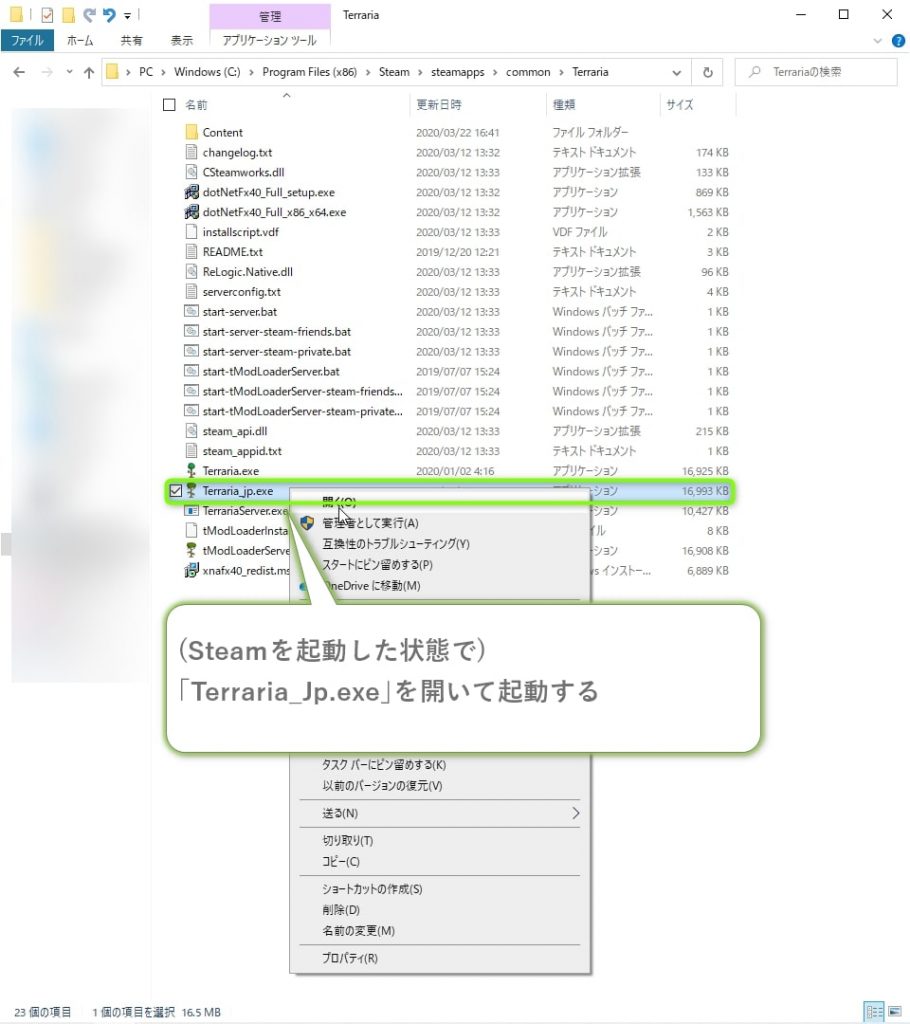Click the steamapps breadcrumb in the path
This screenshot has height=1024, width=910.
tap(458, 72)
